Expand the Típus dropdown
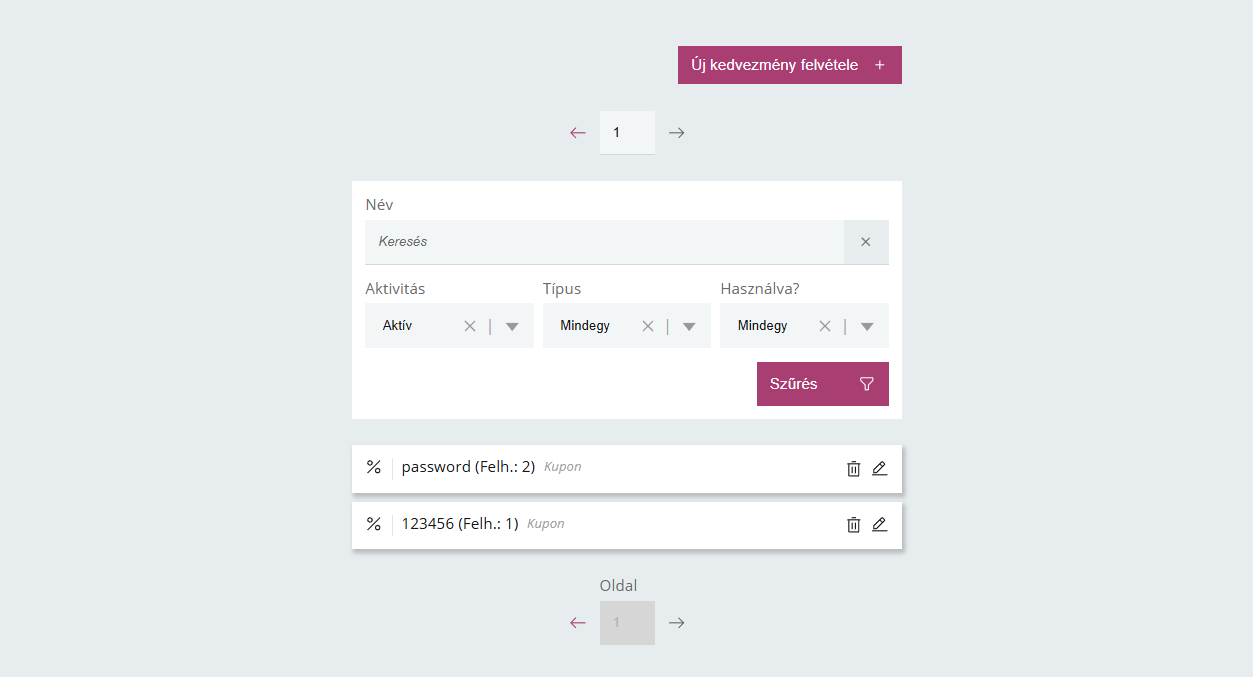 689,326
